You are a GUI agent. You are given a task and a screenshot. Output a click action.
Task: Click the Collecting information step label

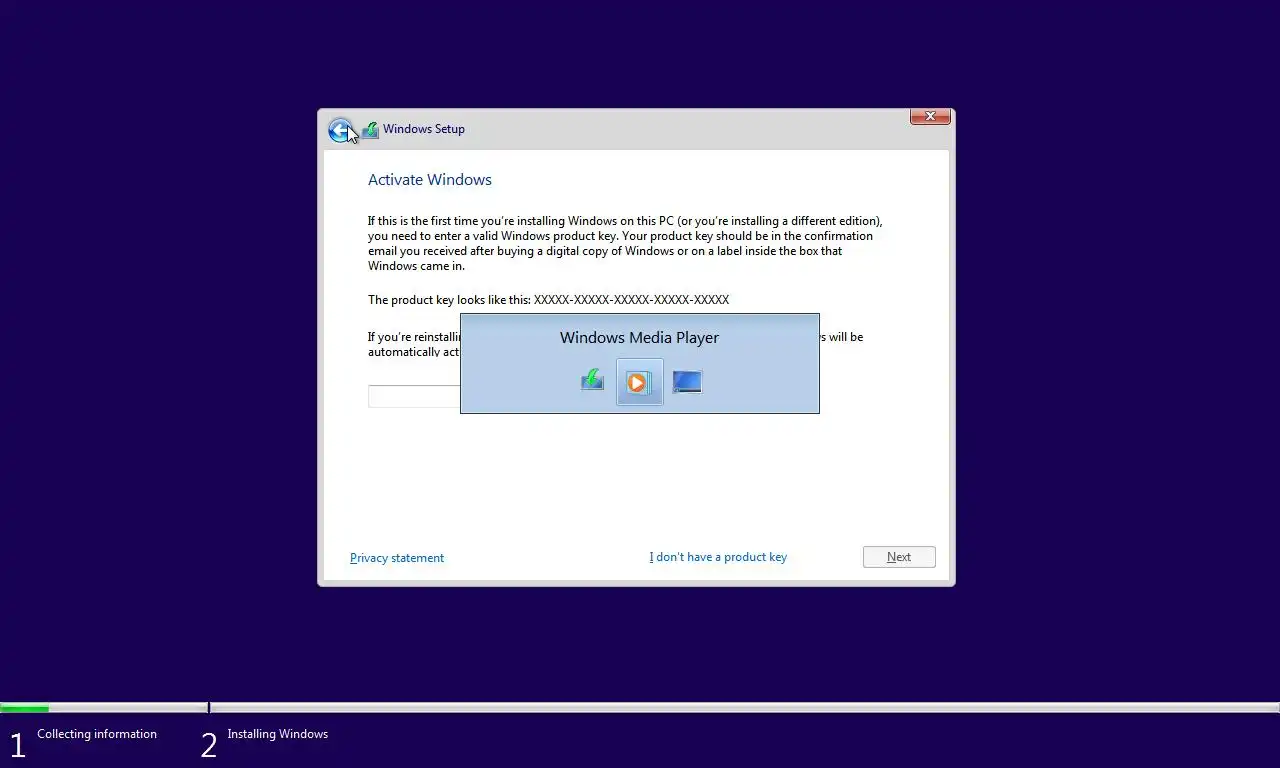click(x=97, y=734)
